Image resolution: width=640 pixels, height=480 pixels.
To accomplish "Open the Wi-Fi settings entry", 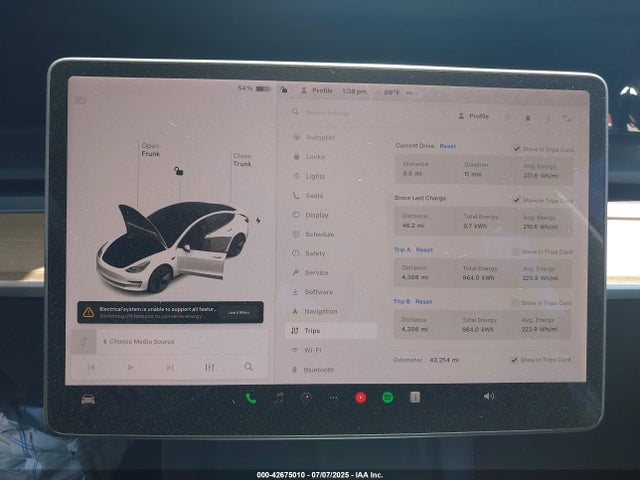I will 306,350.
